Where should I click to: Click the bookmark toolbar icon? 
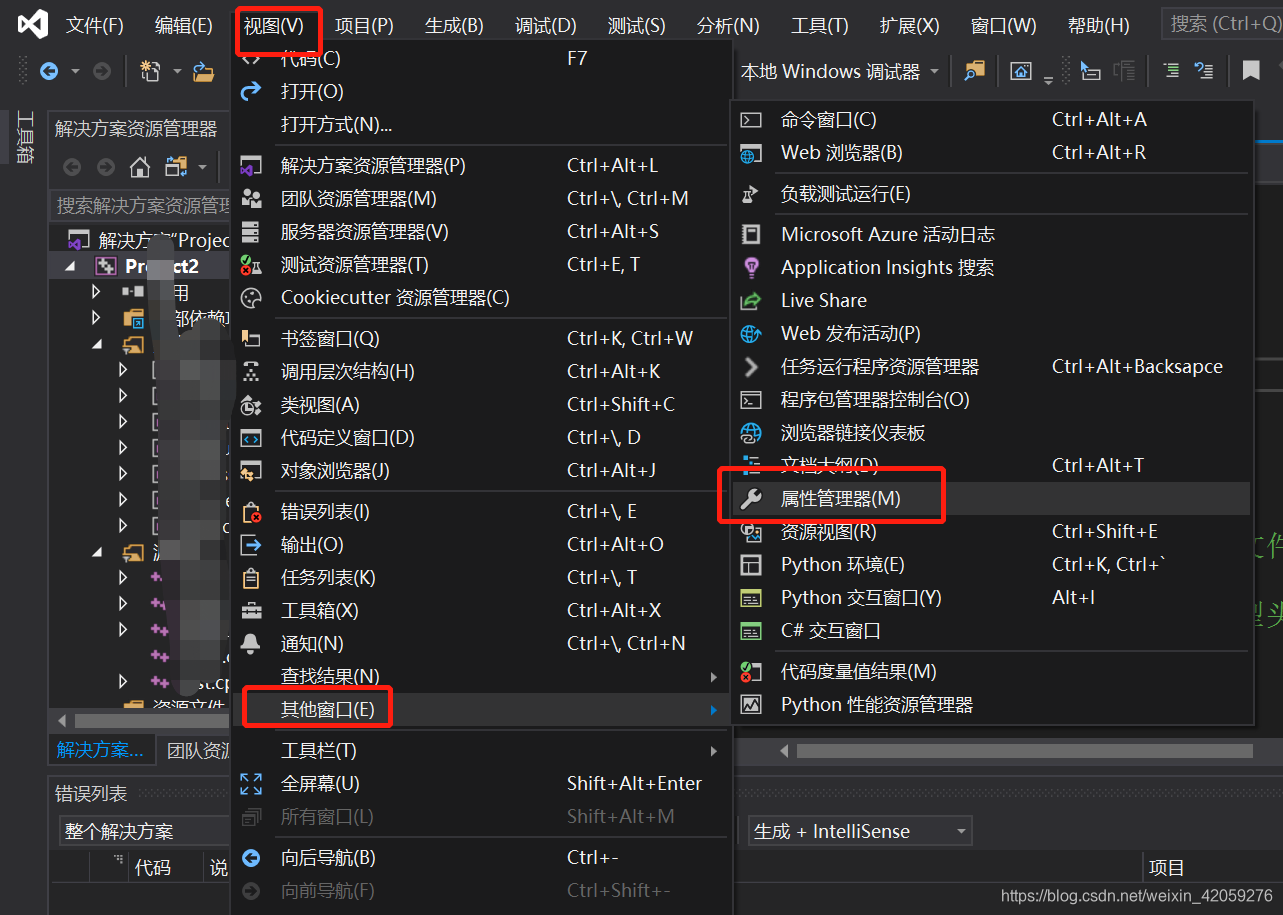(1251, 71)
